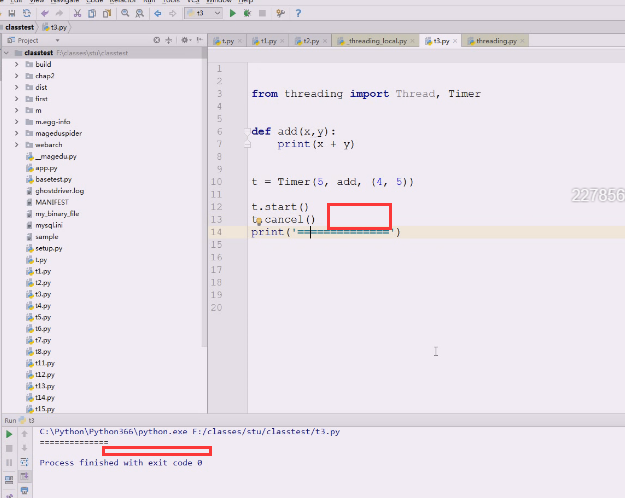
Task: Click the Copy icon in the toolbar
Action: pyautogui.click(x=92, y=14)
